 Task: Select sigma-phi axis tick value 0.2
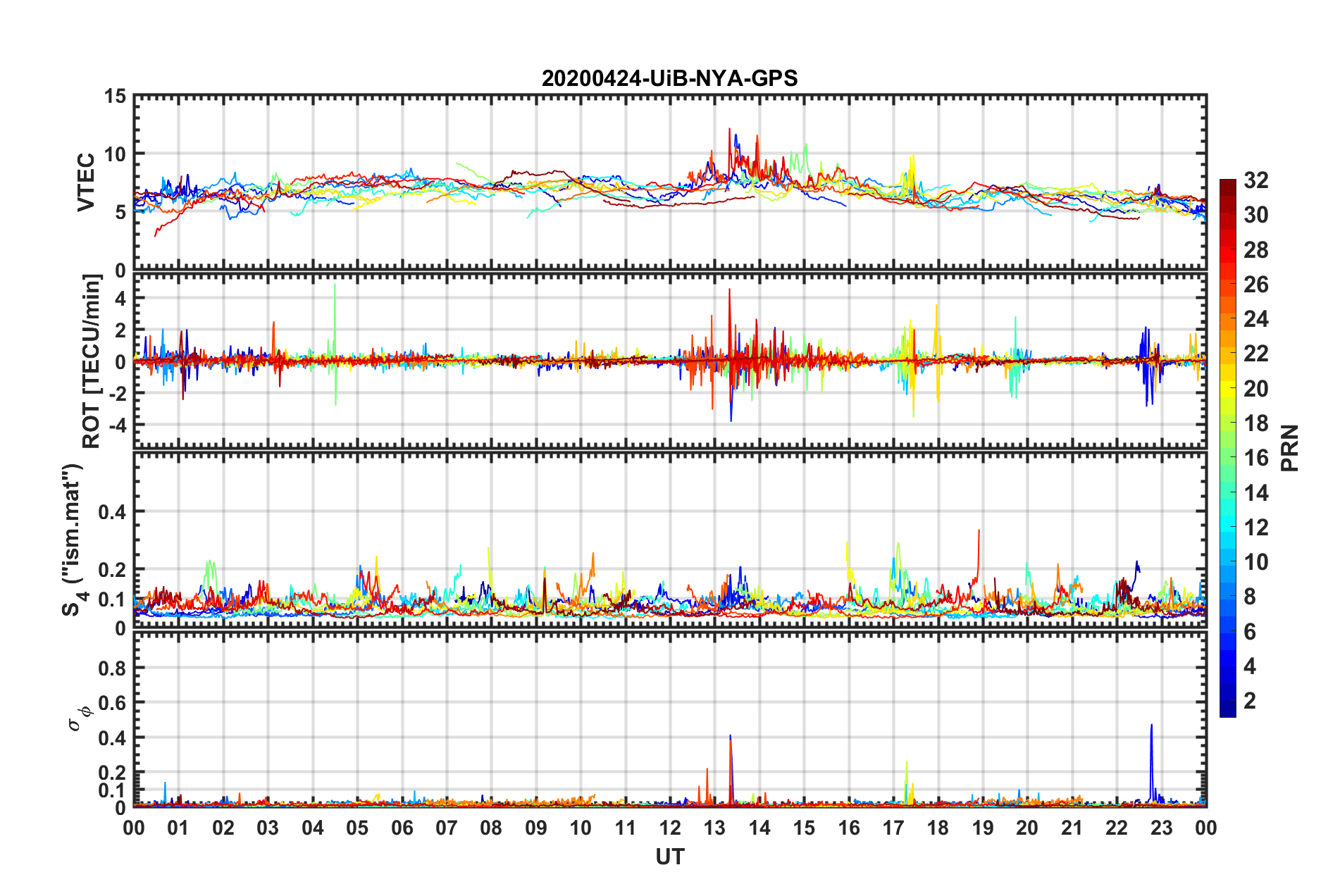click(x=112, y=773)
